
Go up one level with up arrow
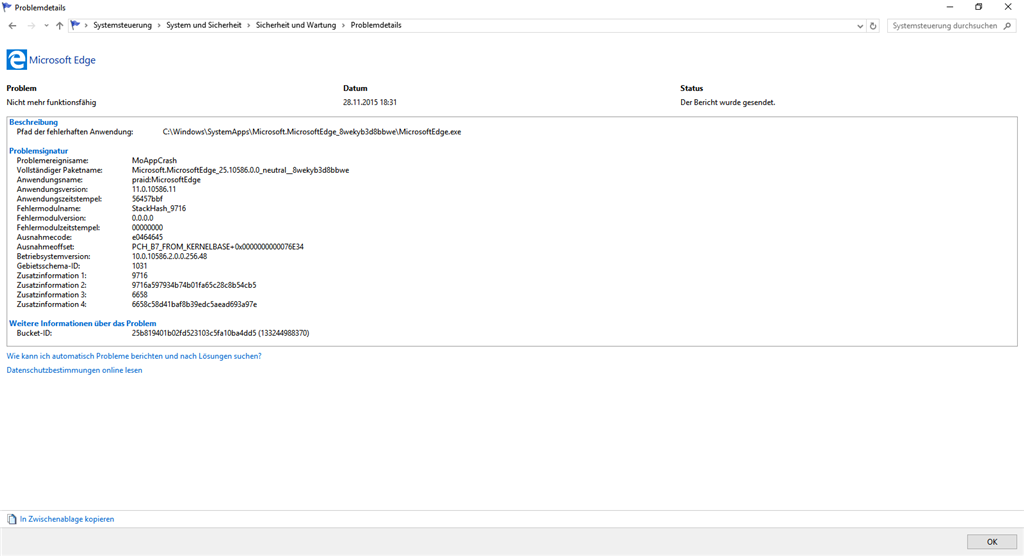coord(59,25)
